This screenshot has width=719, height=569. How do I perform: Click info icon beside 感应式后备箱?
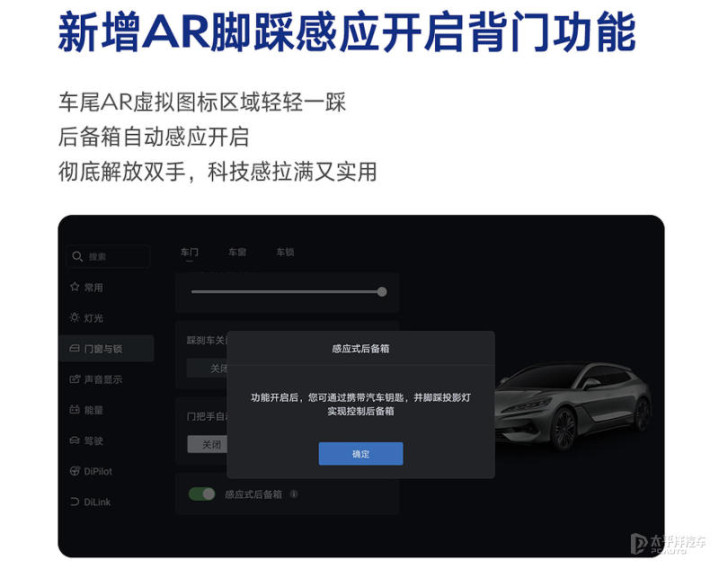click(294, 494)
